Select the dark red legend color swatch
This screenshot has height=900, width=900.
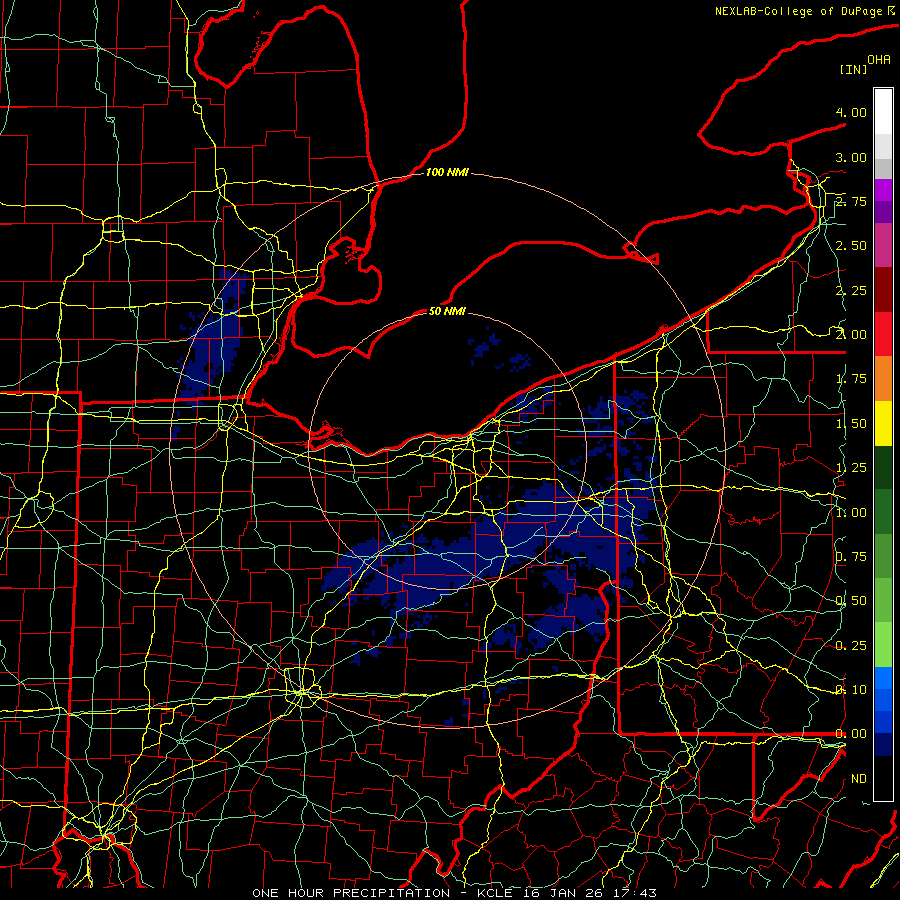pos(883,290)
